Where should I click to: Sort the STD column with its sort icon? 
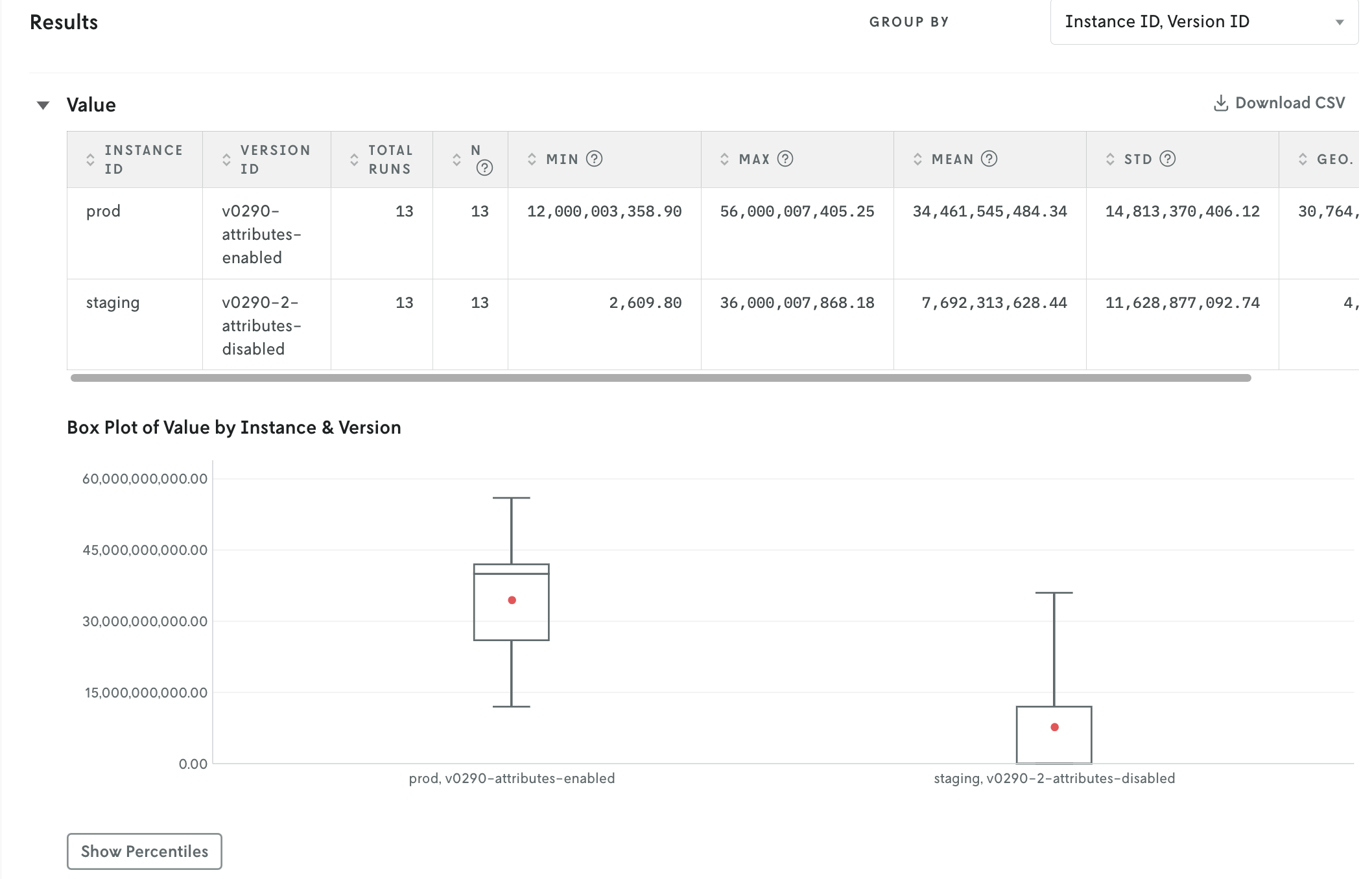click(1110, 159)
